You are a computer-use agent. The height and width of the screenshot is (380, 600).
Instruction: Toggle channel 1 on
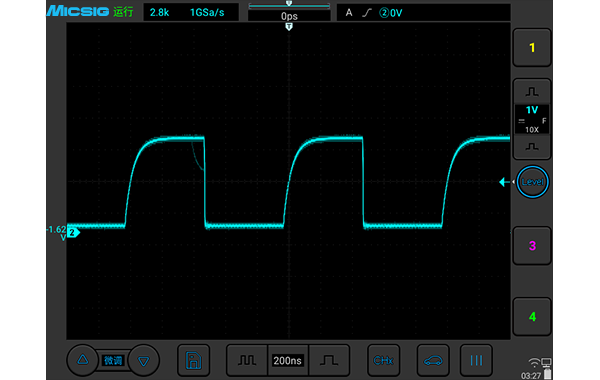532,47
